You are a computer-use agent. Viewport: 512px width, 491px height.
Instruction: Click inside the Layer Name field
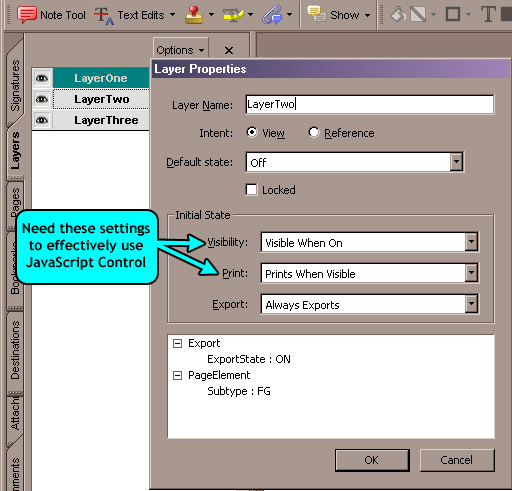(369, 104)
